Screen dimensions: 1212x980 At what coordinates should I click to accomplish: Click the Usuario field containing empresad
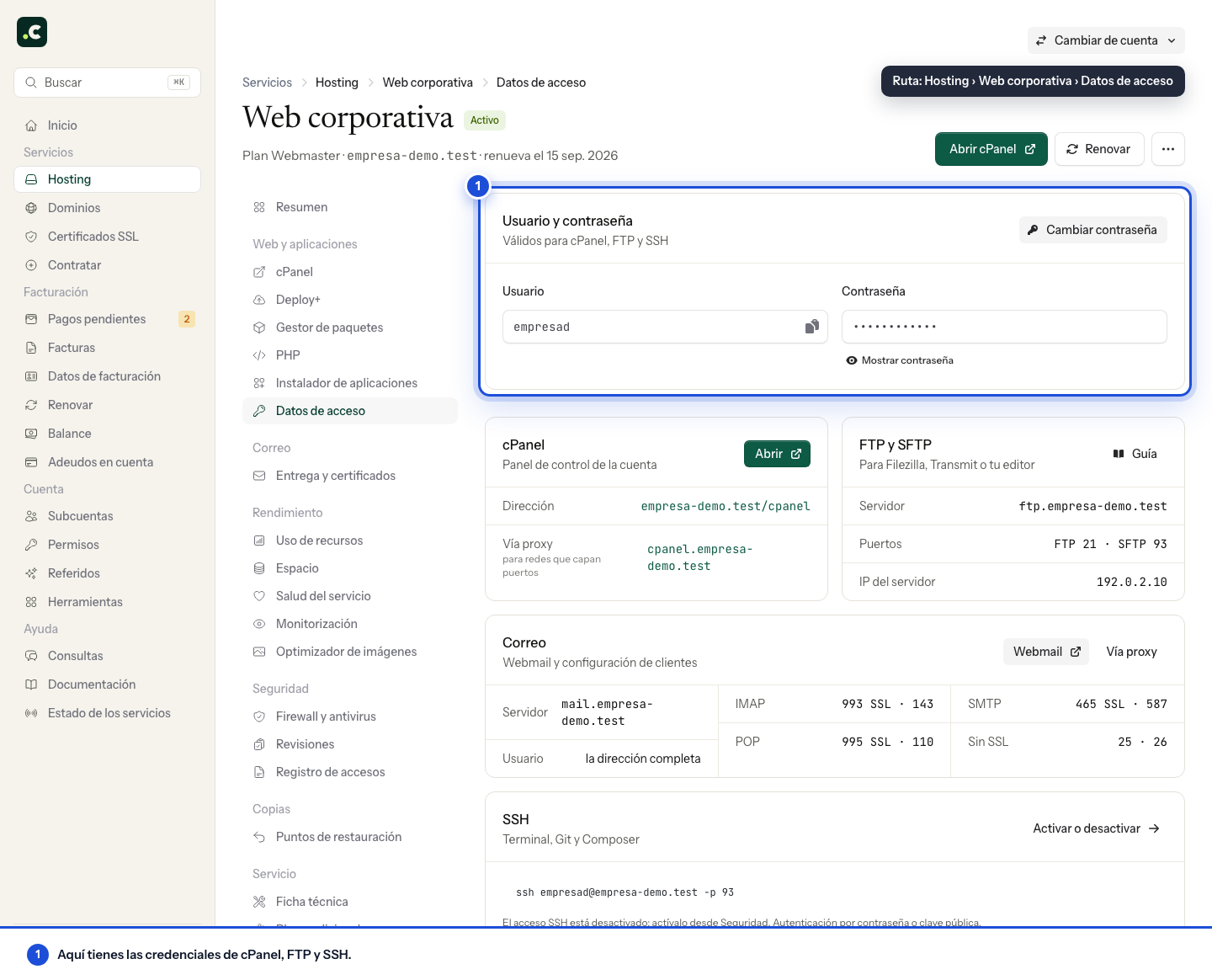click(x=665, y=327)
